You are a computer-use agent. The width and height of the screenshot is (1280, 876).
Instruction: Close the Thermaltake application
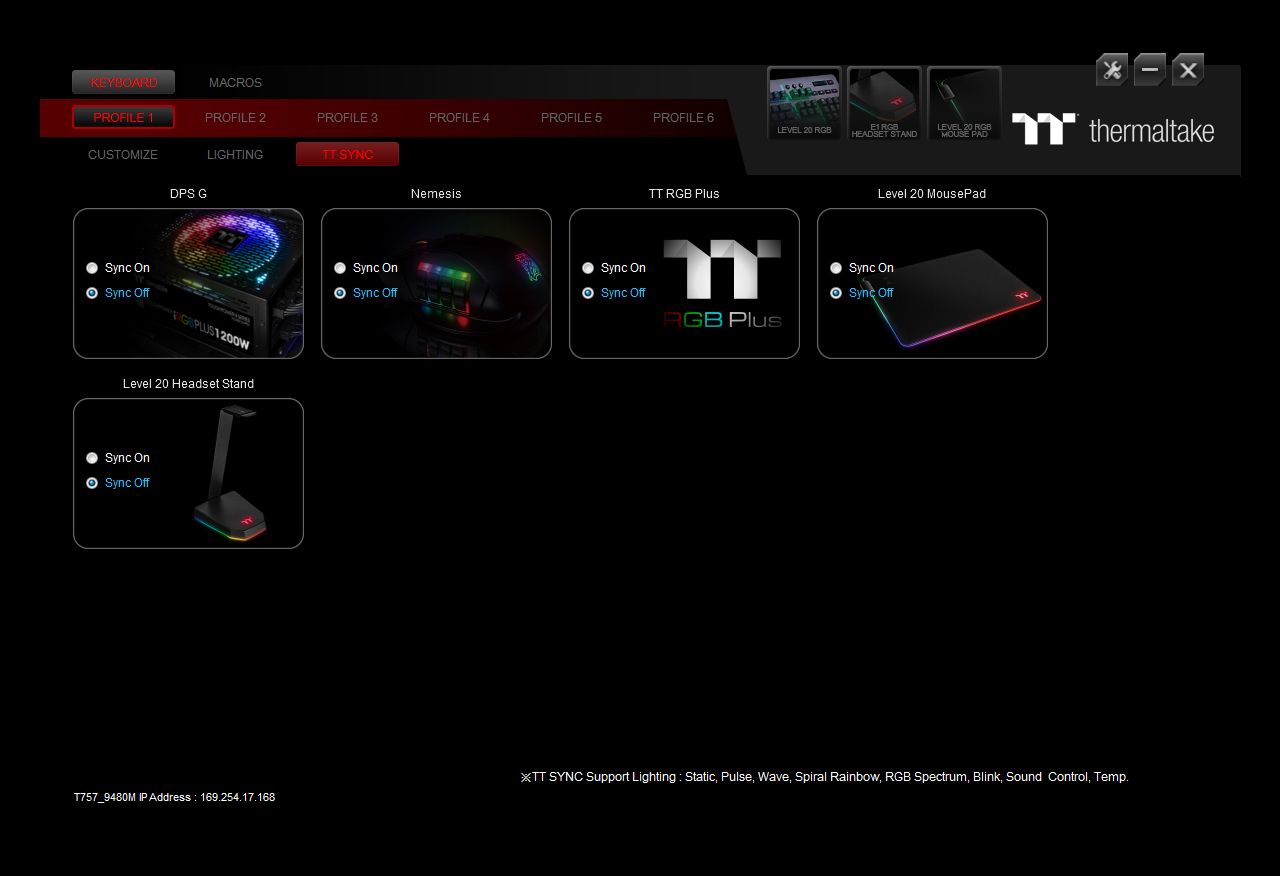pyautogui.click(x=1188, y=70)
